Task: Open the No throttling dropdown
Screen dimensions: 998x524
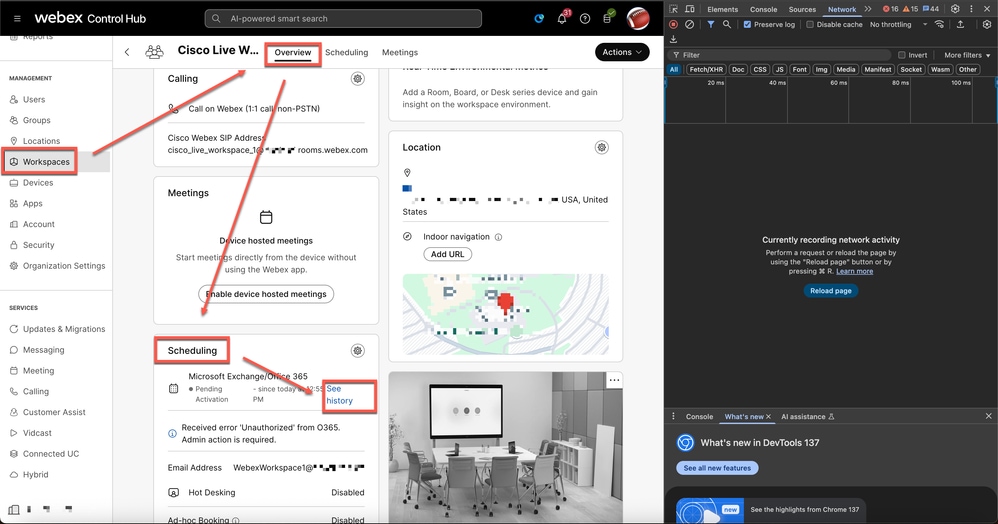Action: point(898,24)
